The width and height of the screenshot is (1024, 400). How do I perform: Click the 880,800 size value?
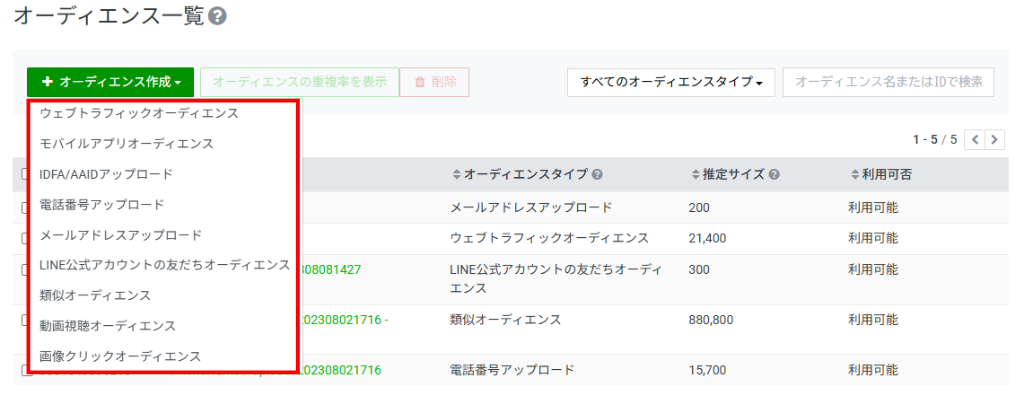pos(711,320)
